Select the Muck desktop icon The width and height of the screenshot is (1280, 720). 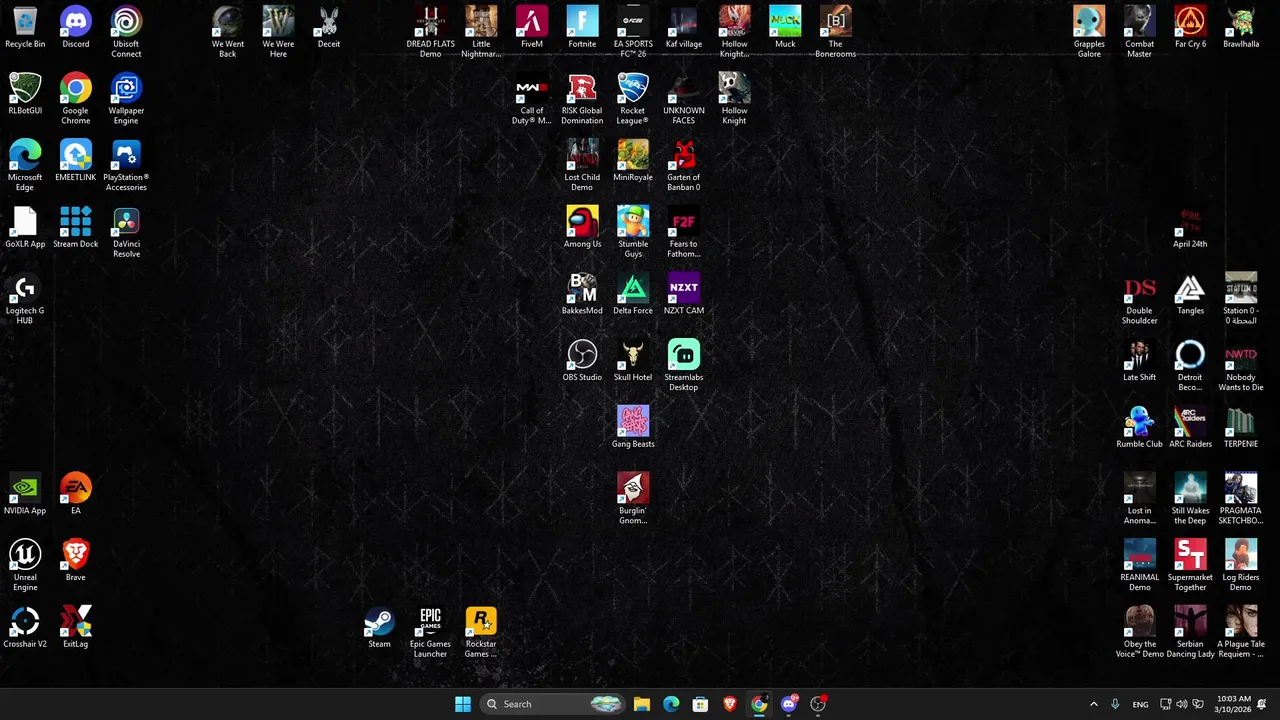[785, 28]
